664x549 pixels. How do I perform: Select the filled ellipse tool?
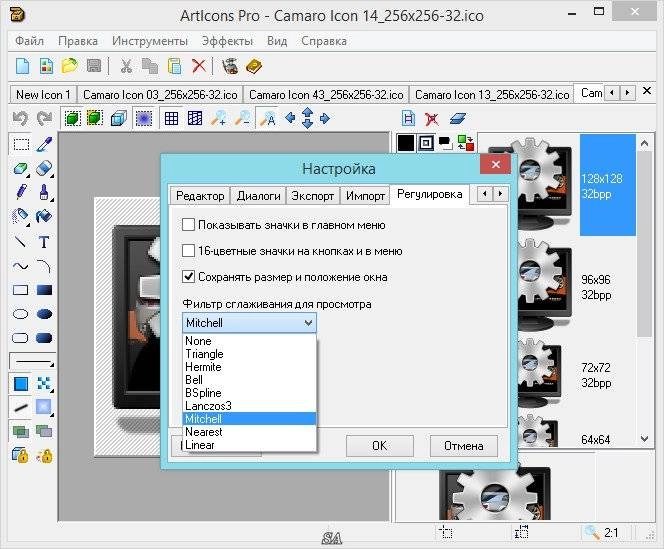tap(44, 314)
